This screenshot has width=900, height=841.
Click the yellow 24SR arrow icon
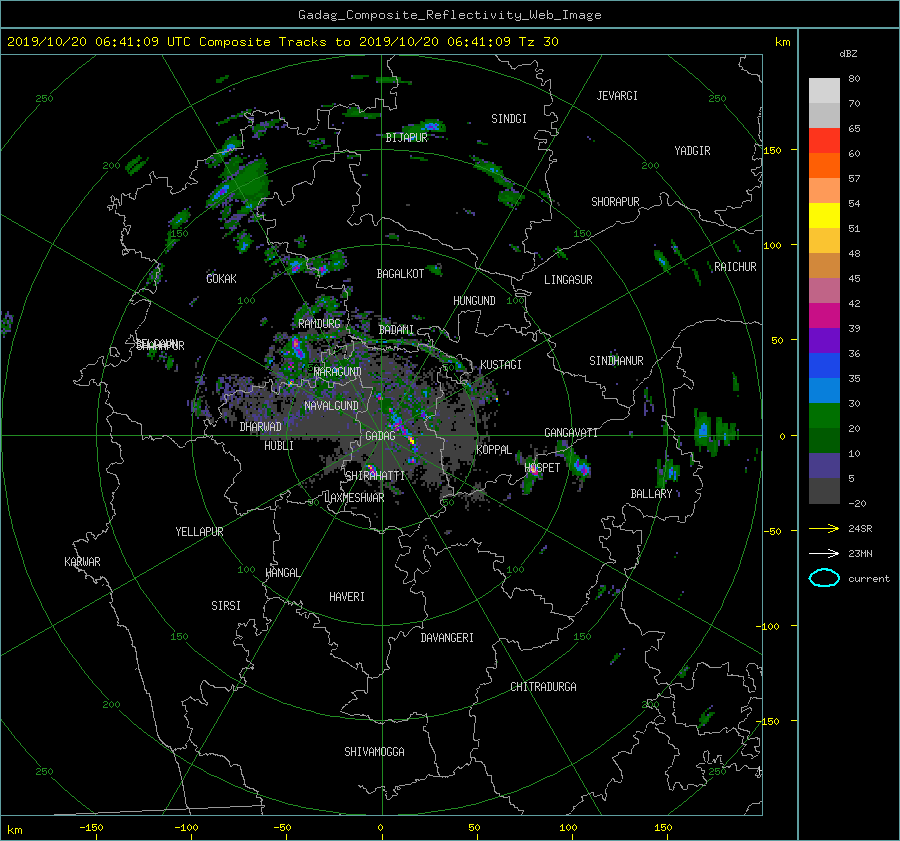coord(824,528)
